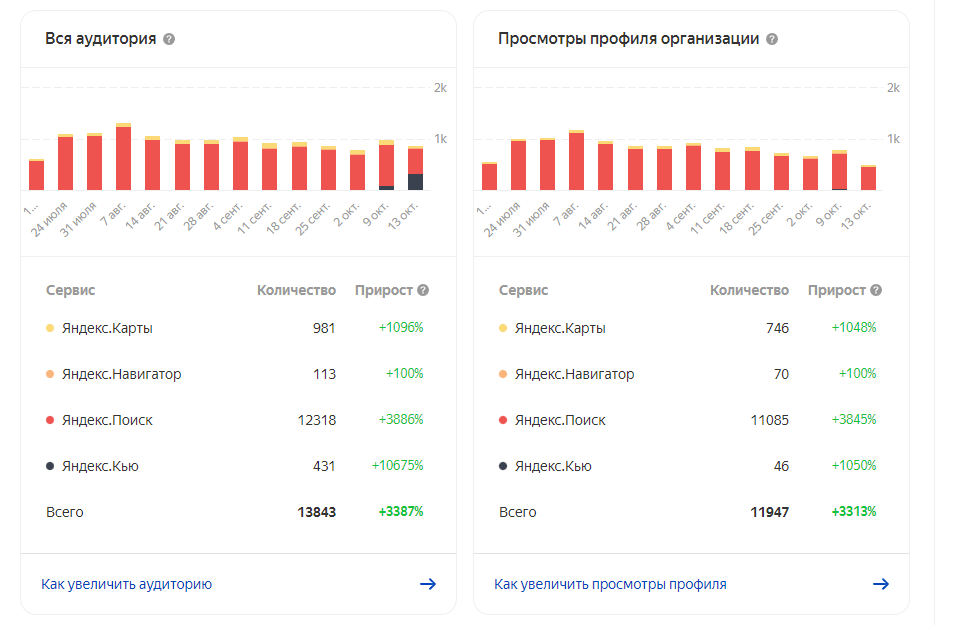Screen dimensions: 970x625
Task: Click orange Яндекс.Навигатор legend dot in Вся аудитория
Action: [50, 374]
